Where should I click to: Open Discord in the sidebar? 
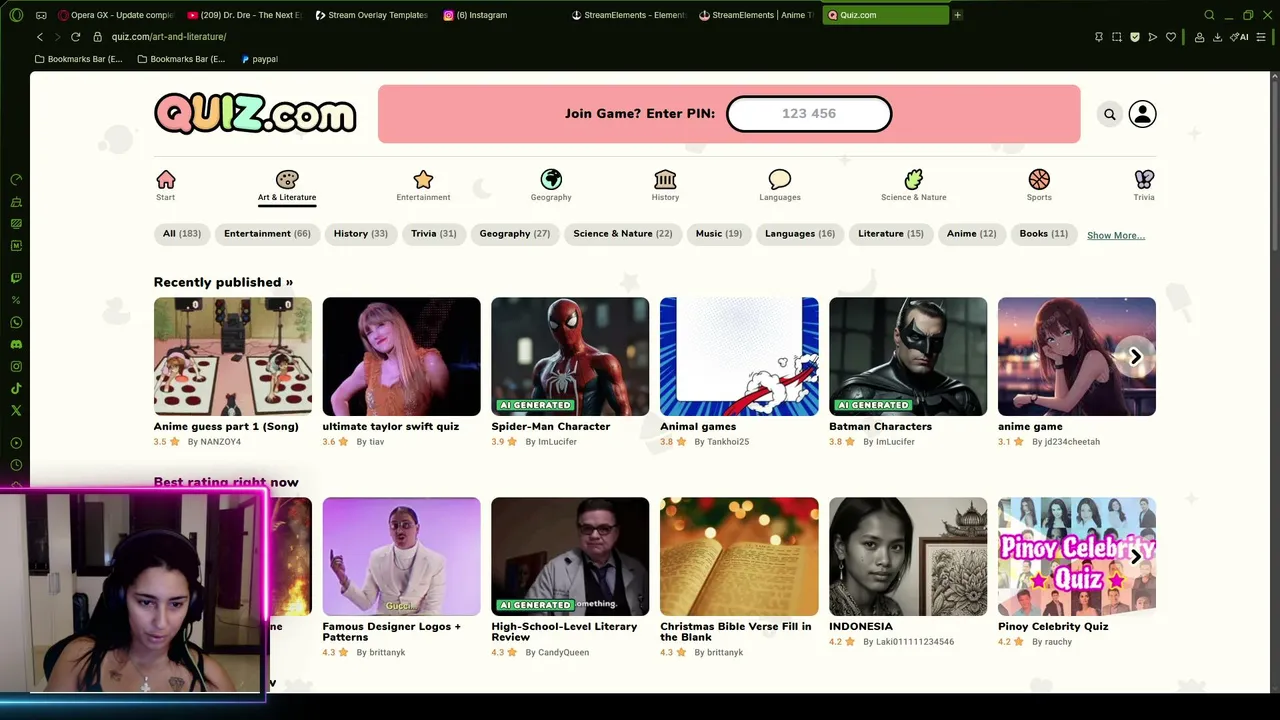point(16,344)
